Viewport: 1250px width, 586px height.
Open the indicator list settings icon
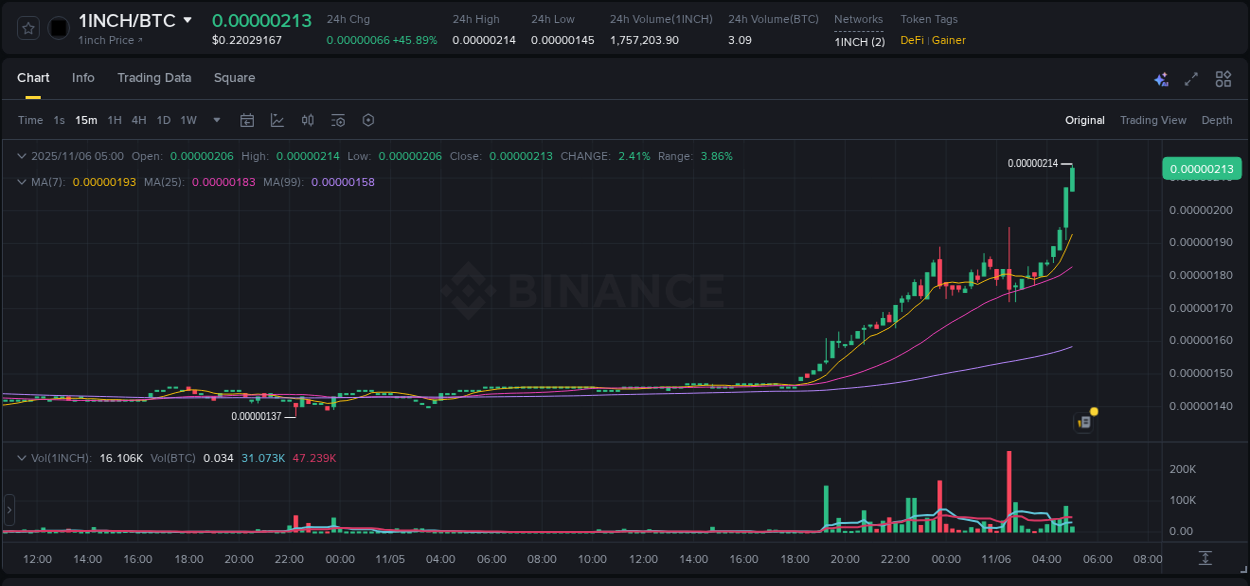coord(338,120)
